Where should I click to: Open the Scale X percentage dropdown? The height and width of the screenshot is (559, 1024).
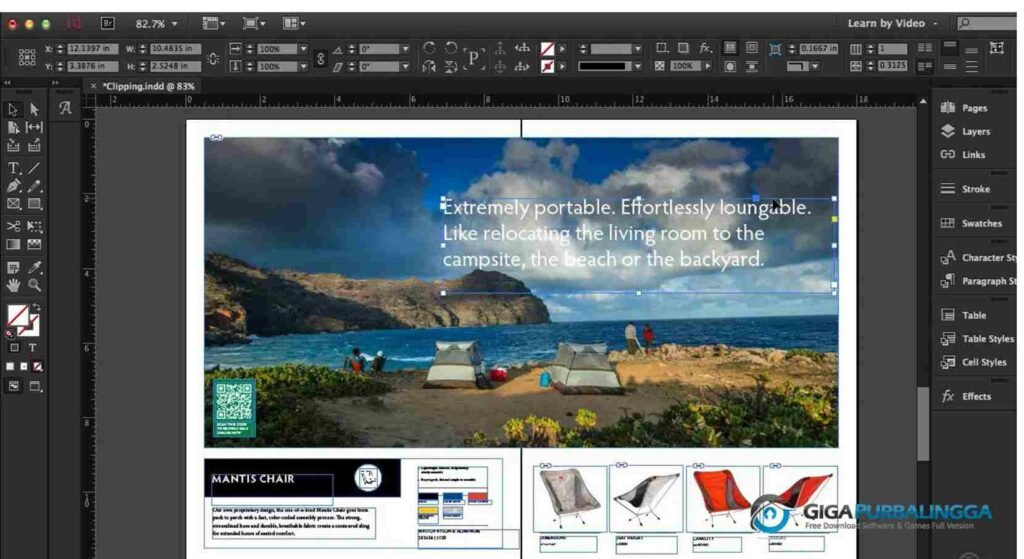click(x=303, y=49)
